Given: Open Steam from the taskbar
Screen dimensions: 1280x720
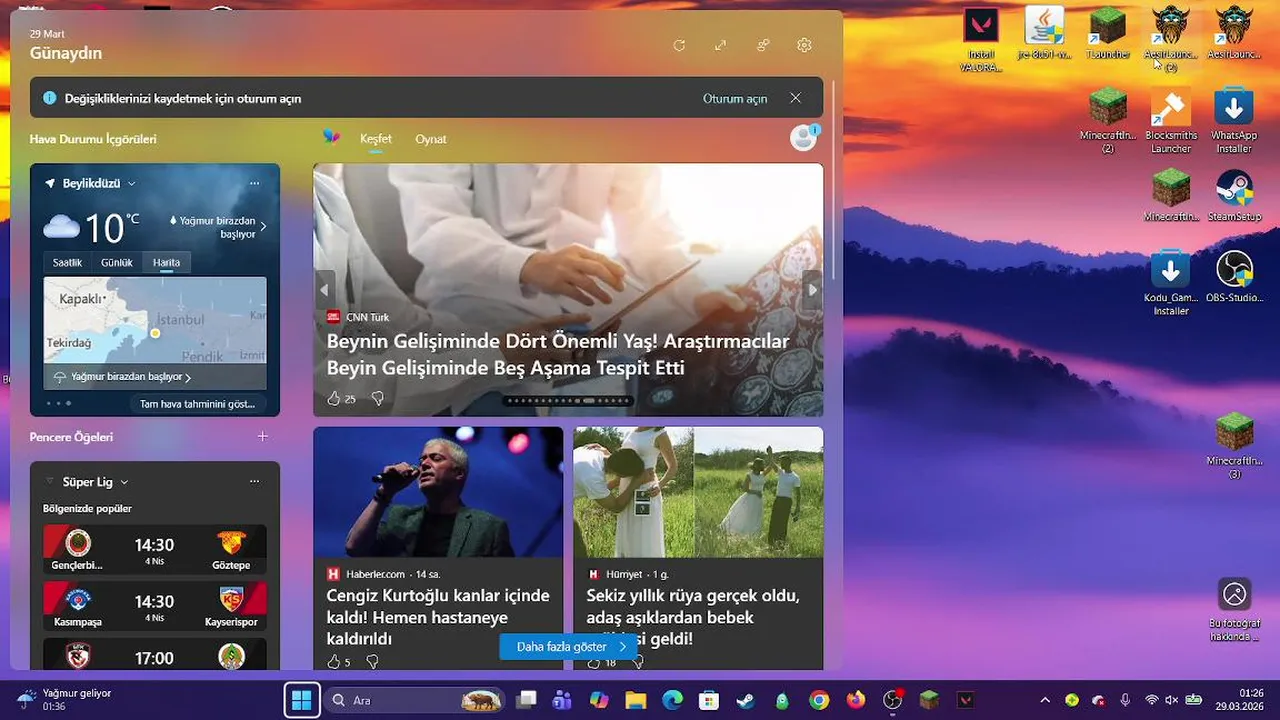Looking at the screenshot, I should [746, 700].
